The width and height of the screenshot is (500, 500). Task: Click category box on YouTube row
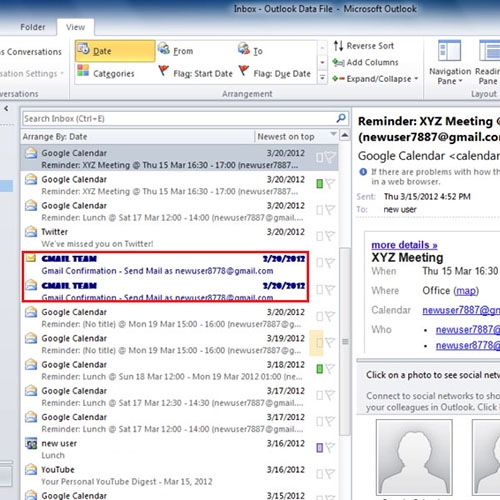click(x=319, y=474)
